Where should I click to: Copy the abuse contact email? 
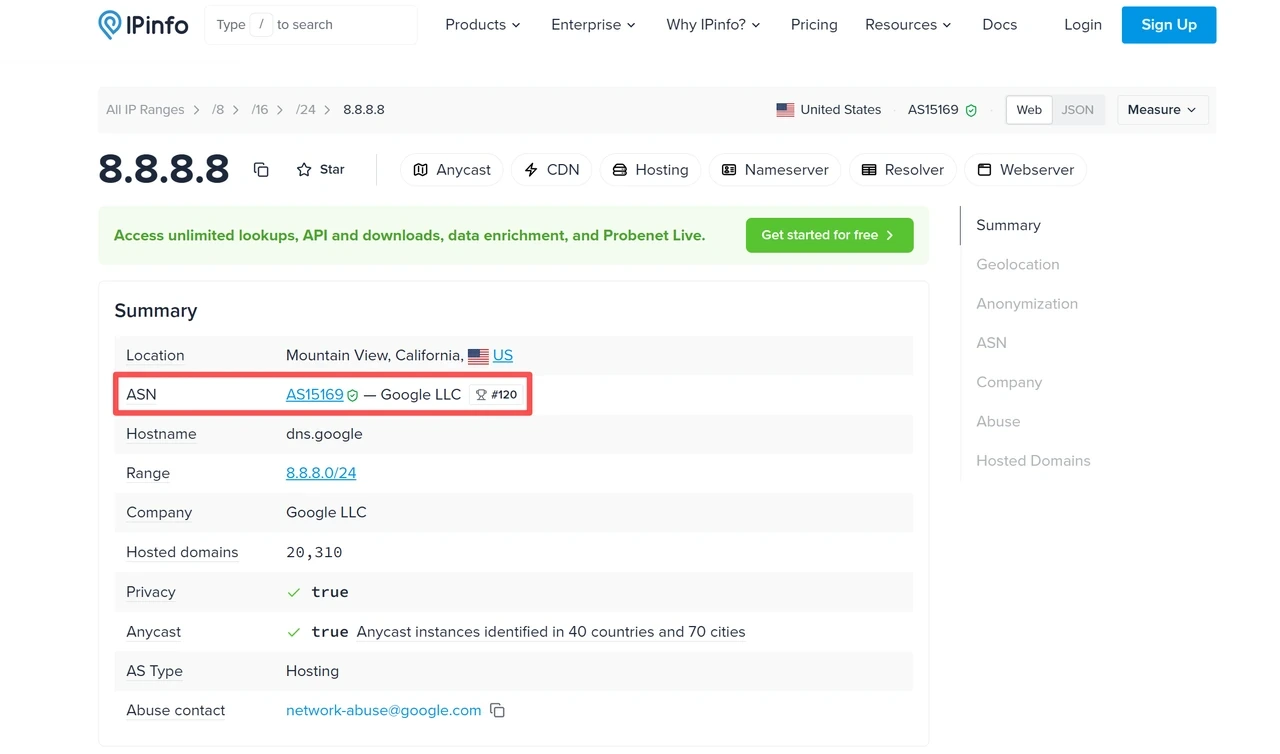pos(497,711)
